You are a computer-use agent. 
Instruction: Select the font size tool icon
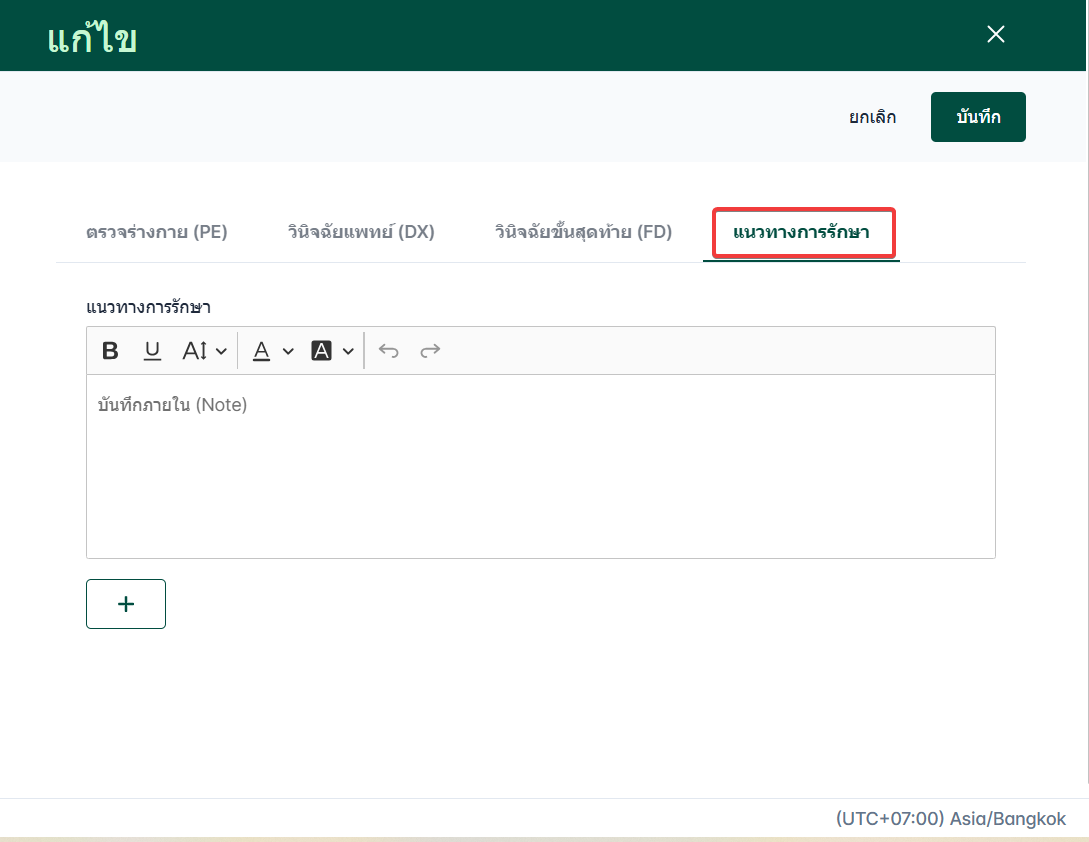[x=194, y=351]
